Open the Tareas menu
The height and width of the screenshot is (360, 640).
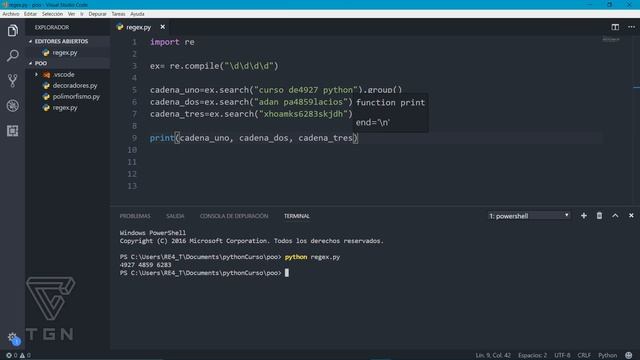tap(118, 14)
